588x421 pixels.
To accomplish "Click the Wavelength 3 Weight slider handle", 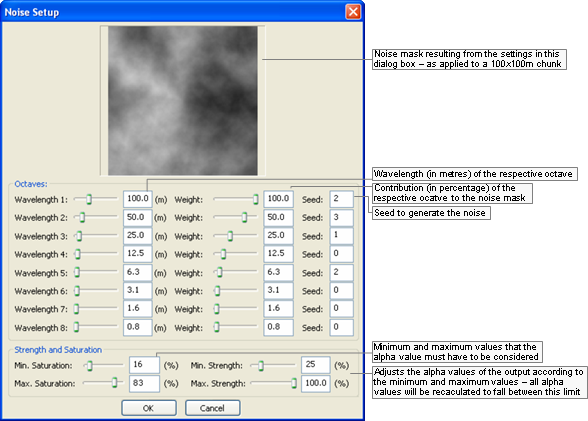I will point(230,236).
